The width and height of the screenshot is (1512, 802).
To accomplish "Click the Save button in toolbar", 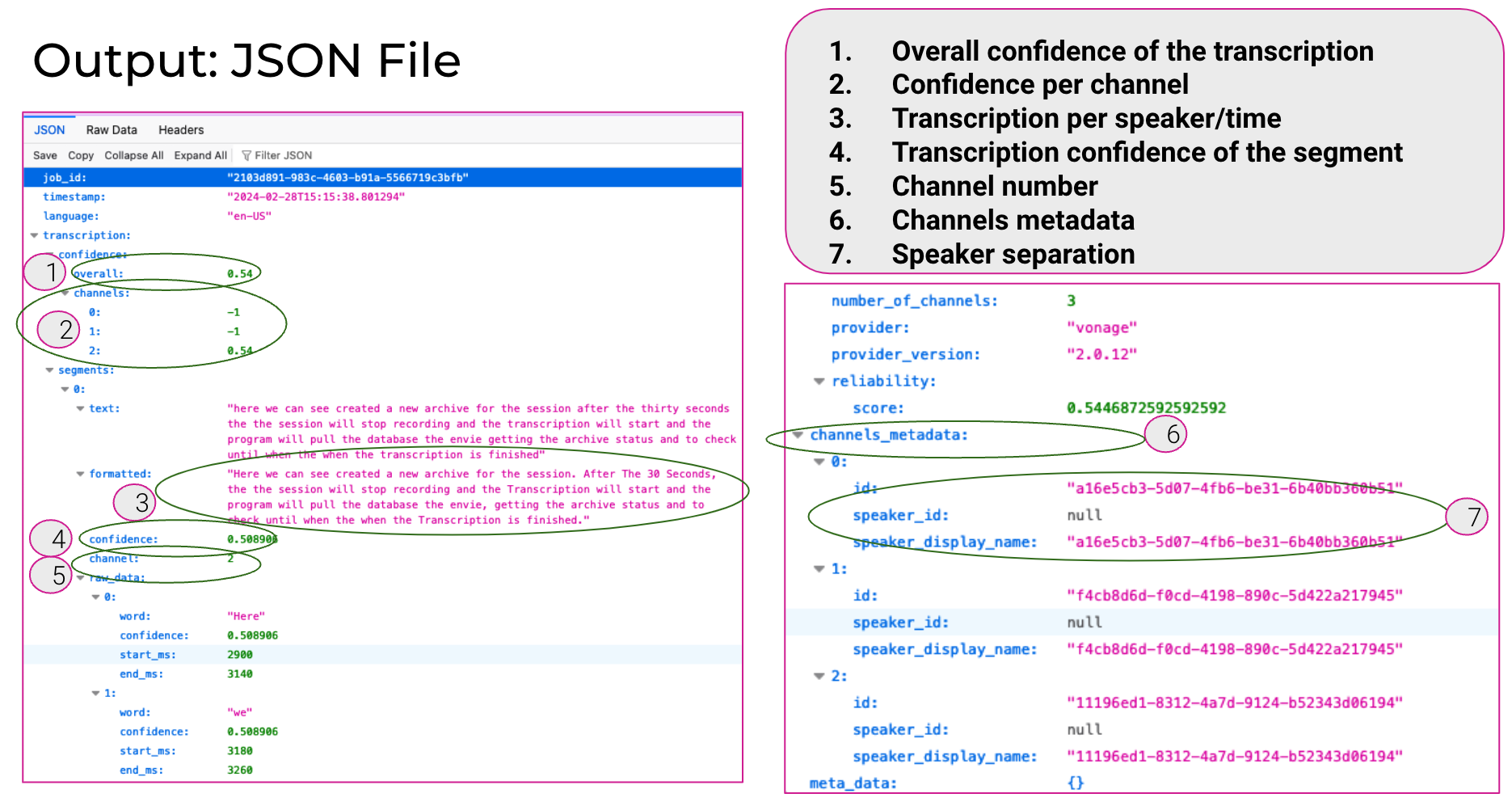I will (x=45, y=155).
